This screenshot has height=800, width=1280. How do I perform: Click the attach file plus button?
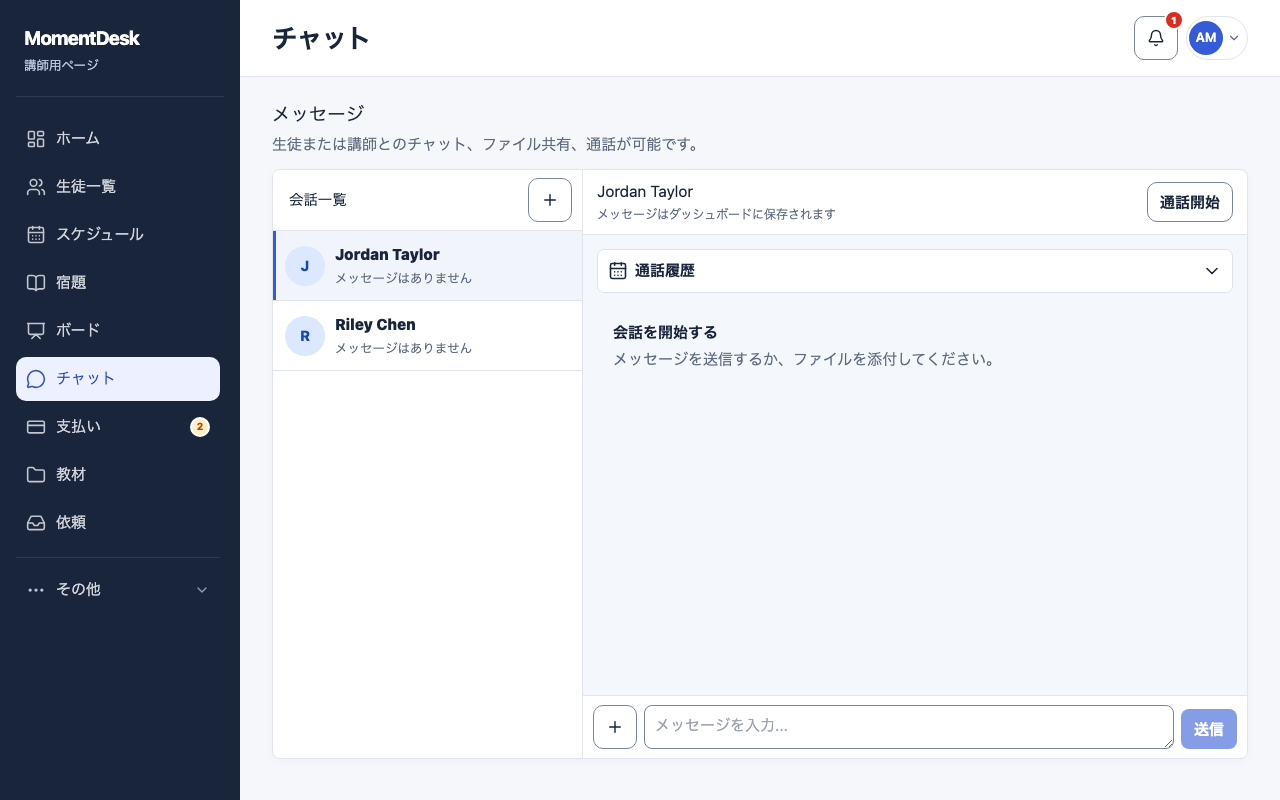pos(615,727)
